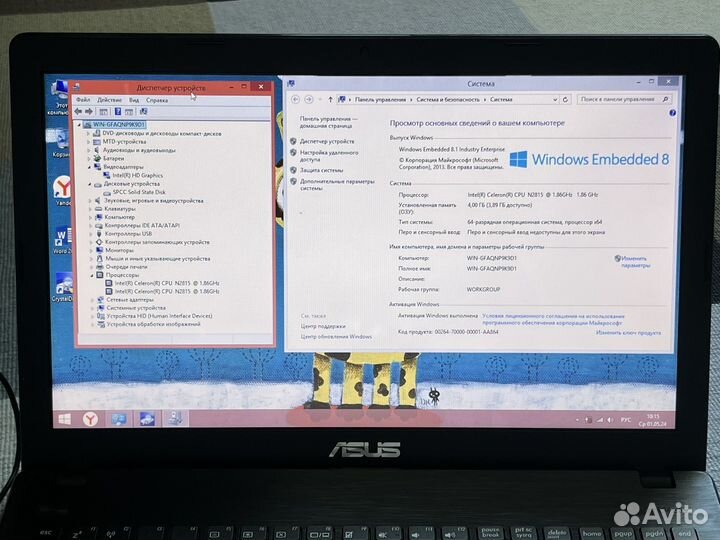Scan for hardware changes toolbar icon
Viewport: 720px width, 540px height.
(x=143, y=112)
